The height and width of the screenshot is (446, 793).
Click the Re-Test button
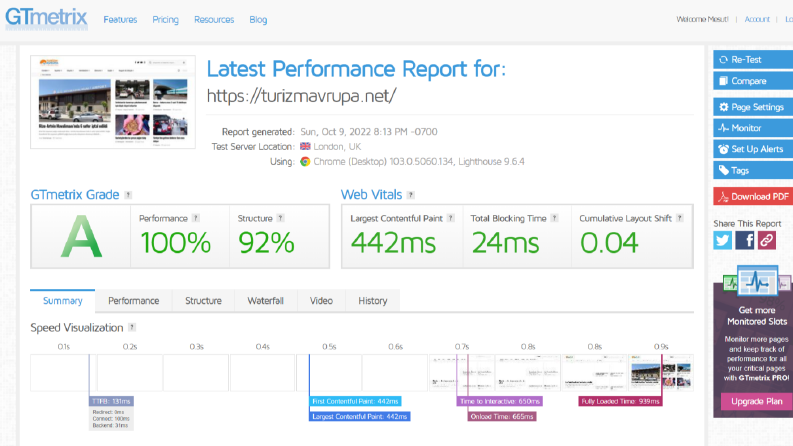753,60
